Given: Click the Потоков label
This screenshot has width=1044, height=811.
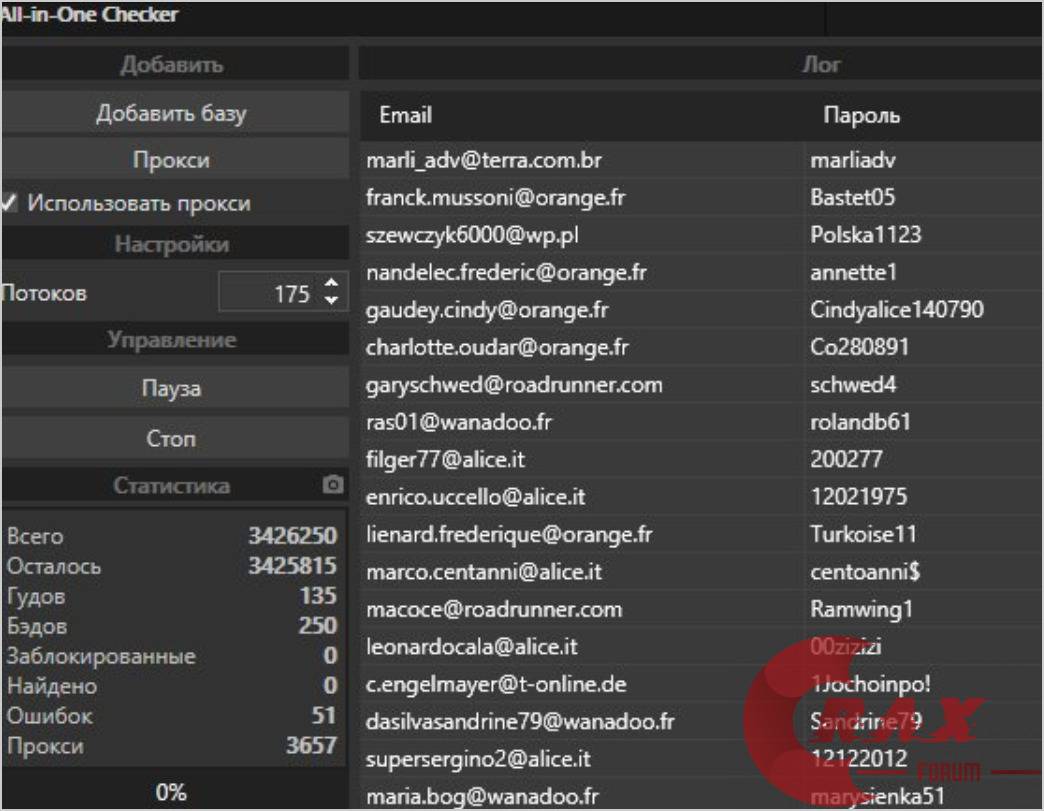Looking at the screenshot, I should [x=44, y=293].
